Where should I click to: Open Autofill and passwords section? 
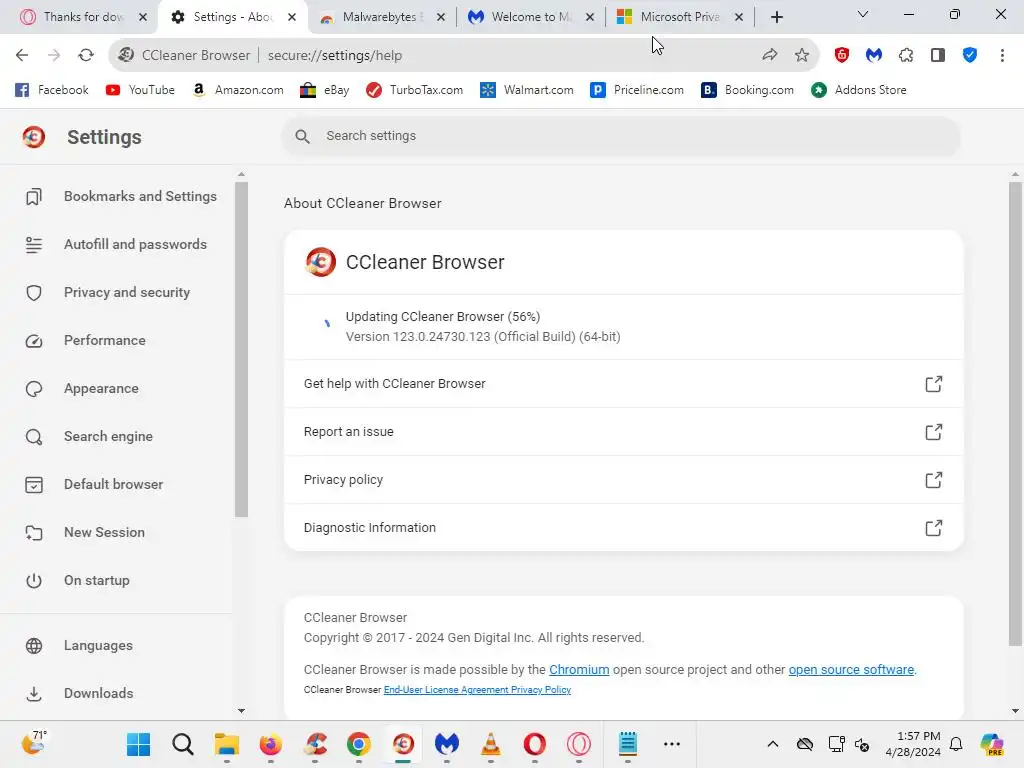click(116, 244)
